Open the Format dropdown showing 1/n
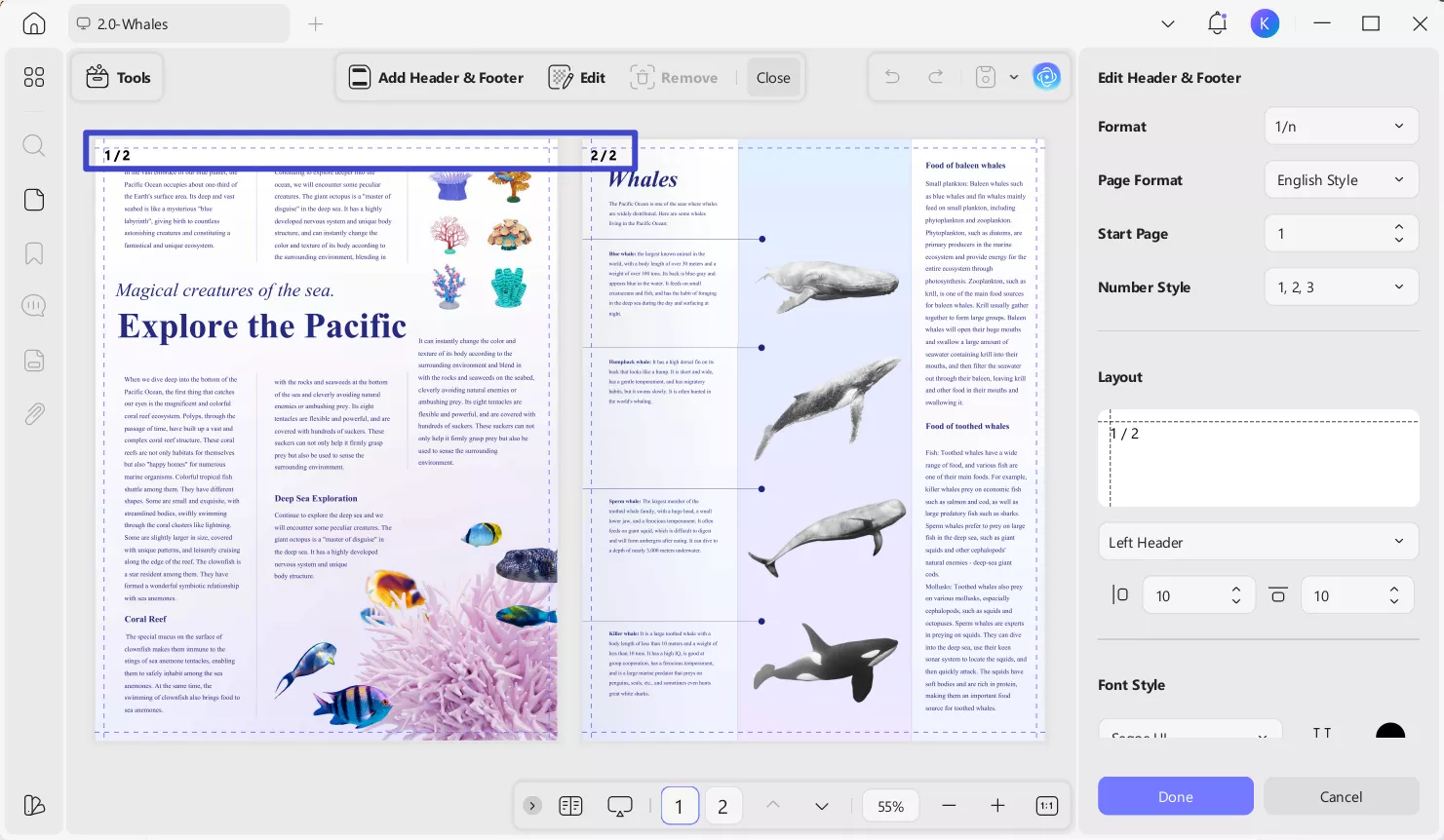1444x840 pixels. pyautogui.click(x=1342, y=127)
